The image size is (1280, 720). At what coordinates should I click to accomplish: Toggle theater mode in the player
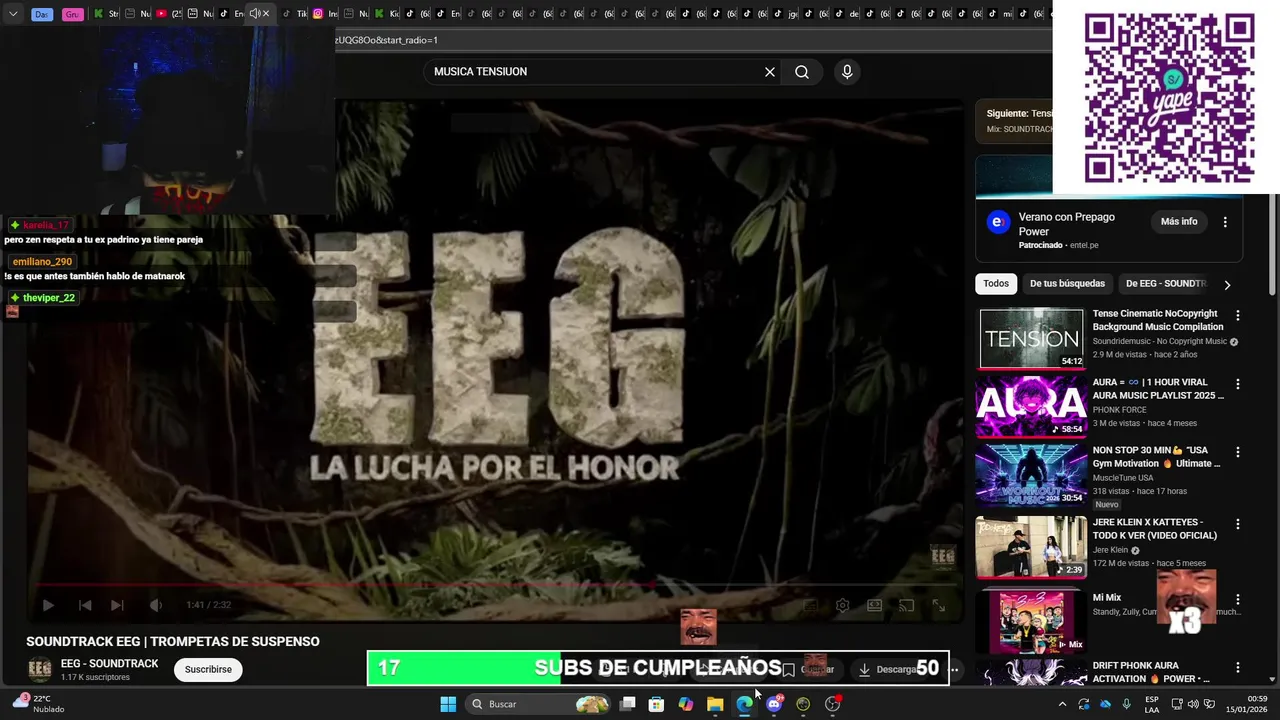[875, 605]
